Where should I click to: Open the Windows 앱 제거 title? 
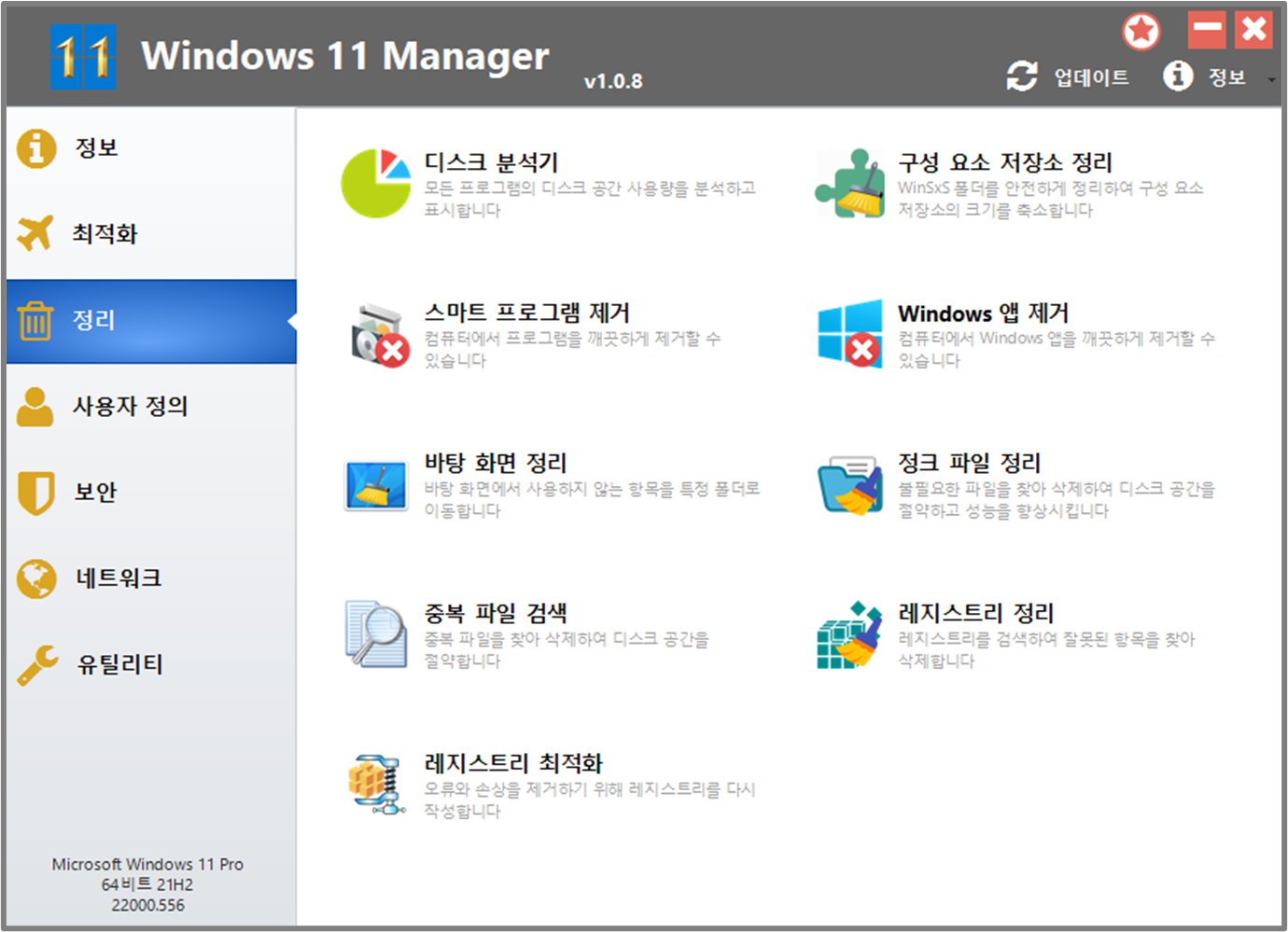tap(983, 313)
